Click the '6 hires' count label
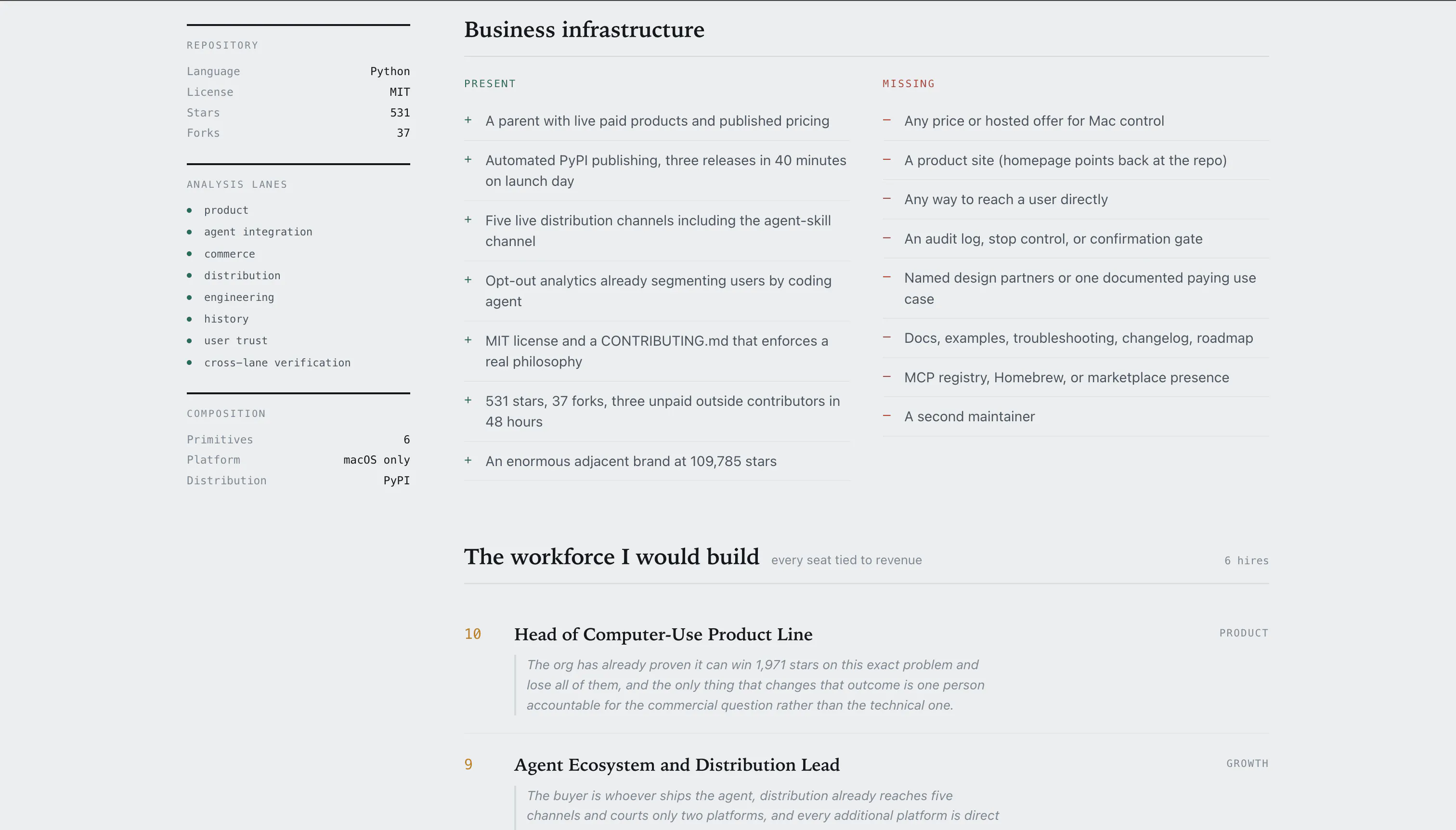1456x830 pixels. [x=1246, y=560]
